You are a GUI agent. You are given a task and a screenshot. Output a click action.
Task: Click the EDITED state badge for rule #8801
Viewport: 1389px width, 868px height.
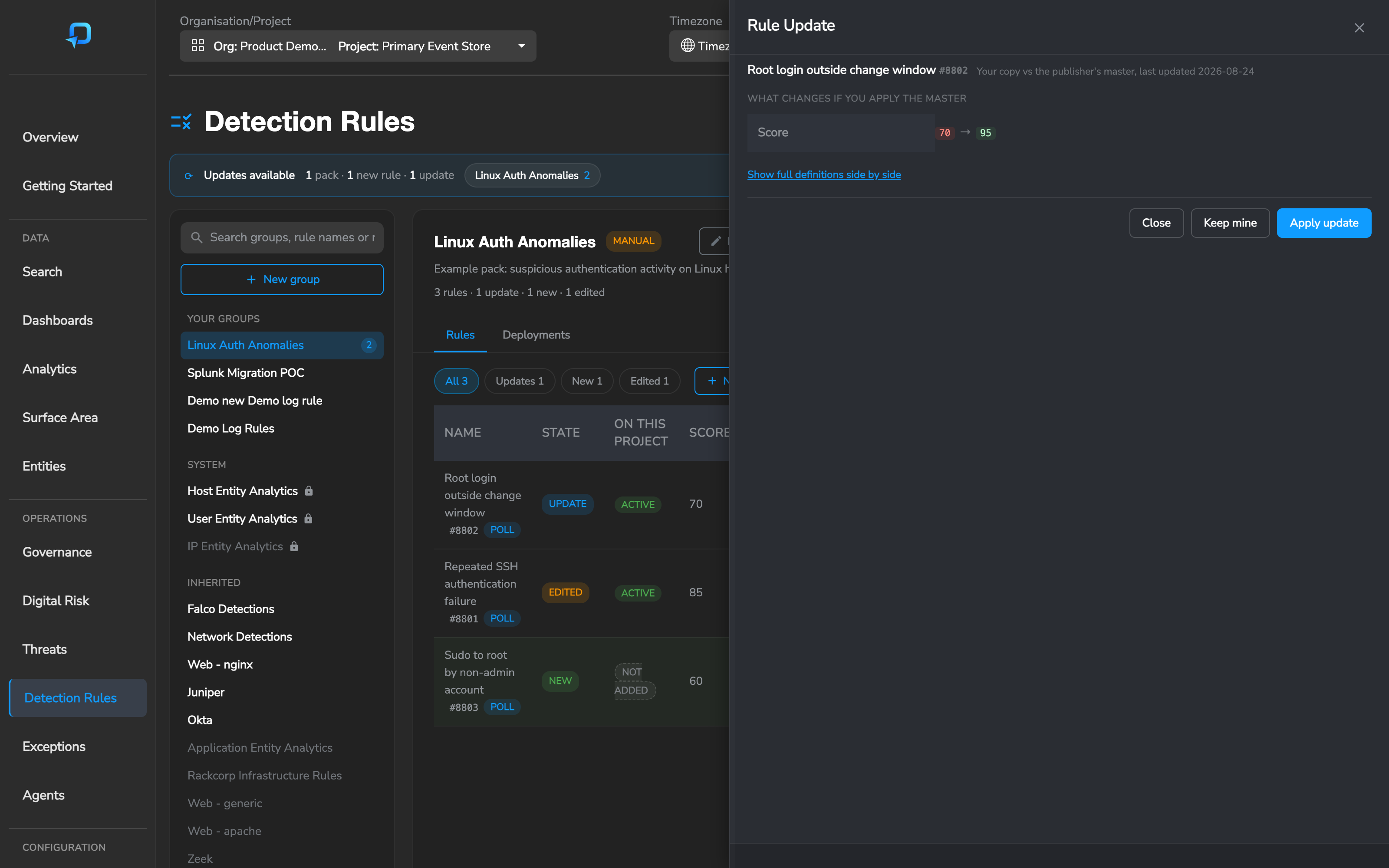point(565,592)
